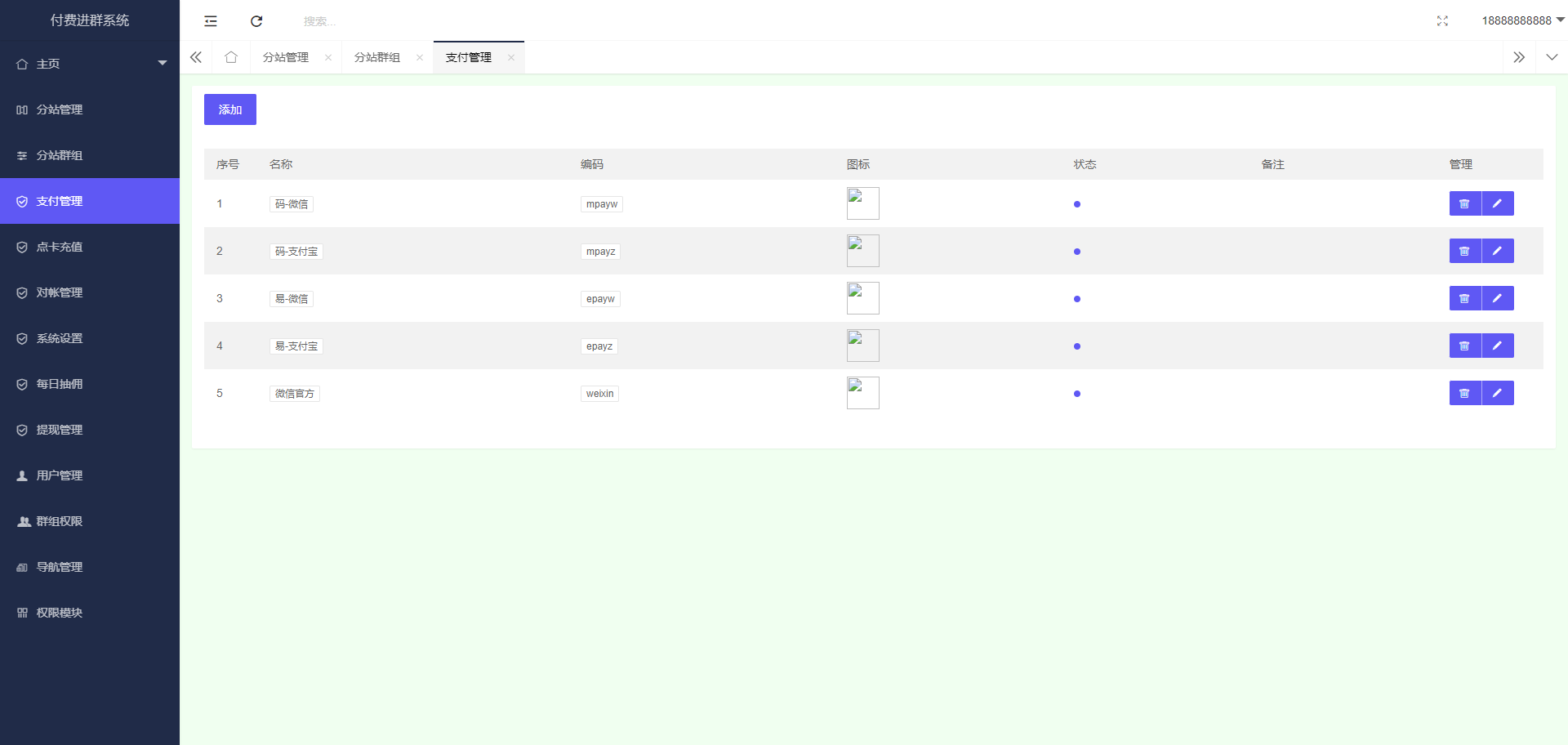Open the 18888888888 user dropdown
This screenshot has height=745, width=1568.
point(1522,20)
